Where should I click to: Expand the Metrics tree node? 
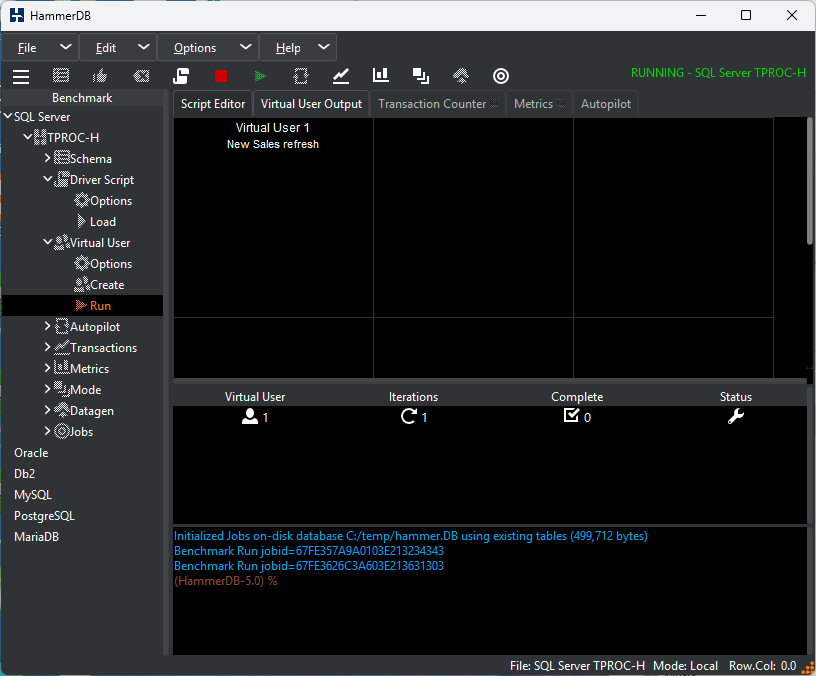pos(47,368)
